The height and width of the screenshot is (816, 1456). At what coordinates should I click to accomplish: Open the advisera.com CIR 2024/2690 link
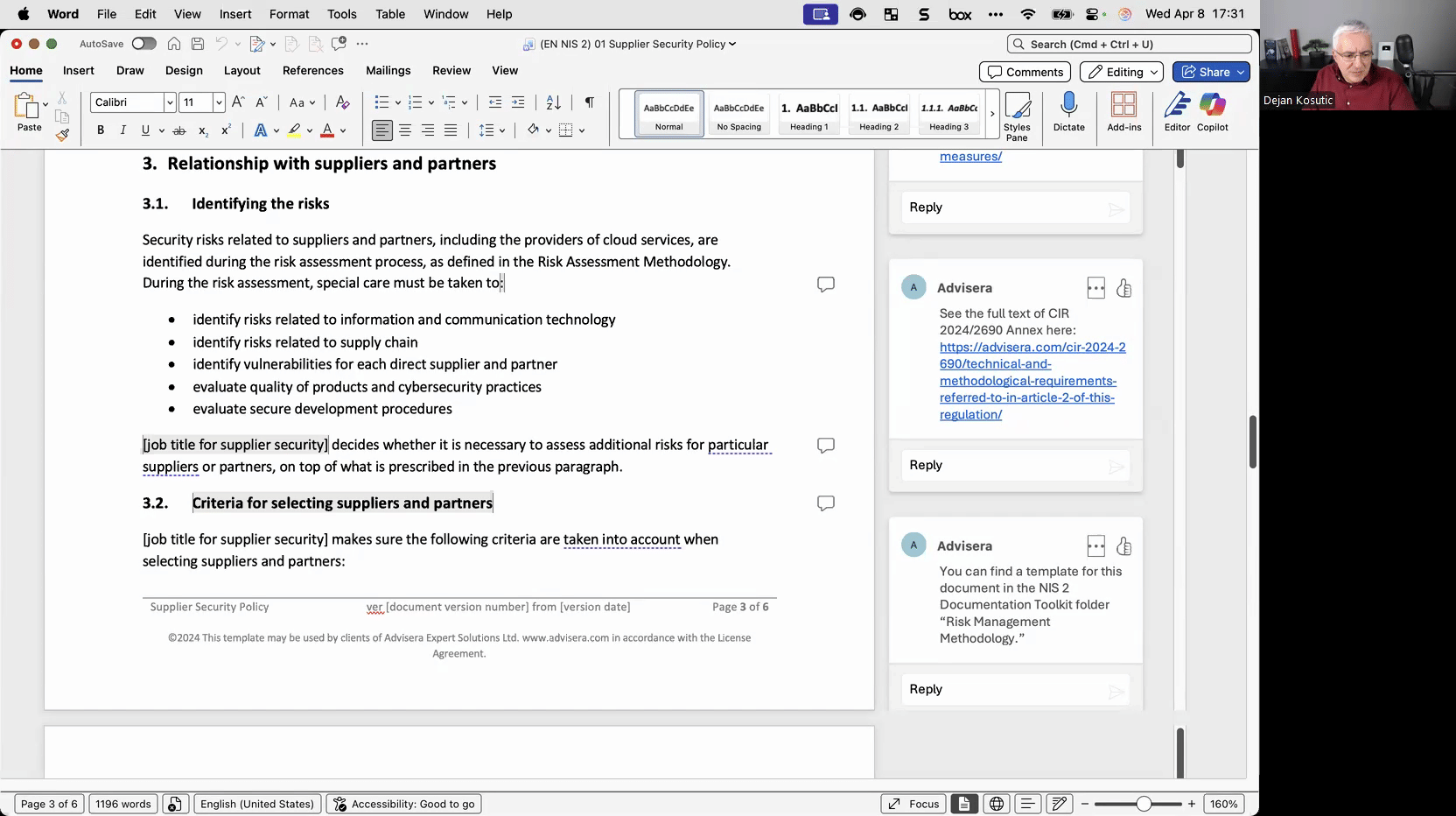click(x=1032, y=381)
